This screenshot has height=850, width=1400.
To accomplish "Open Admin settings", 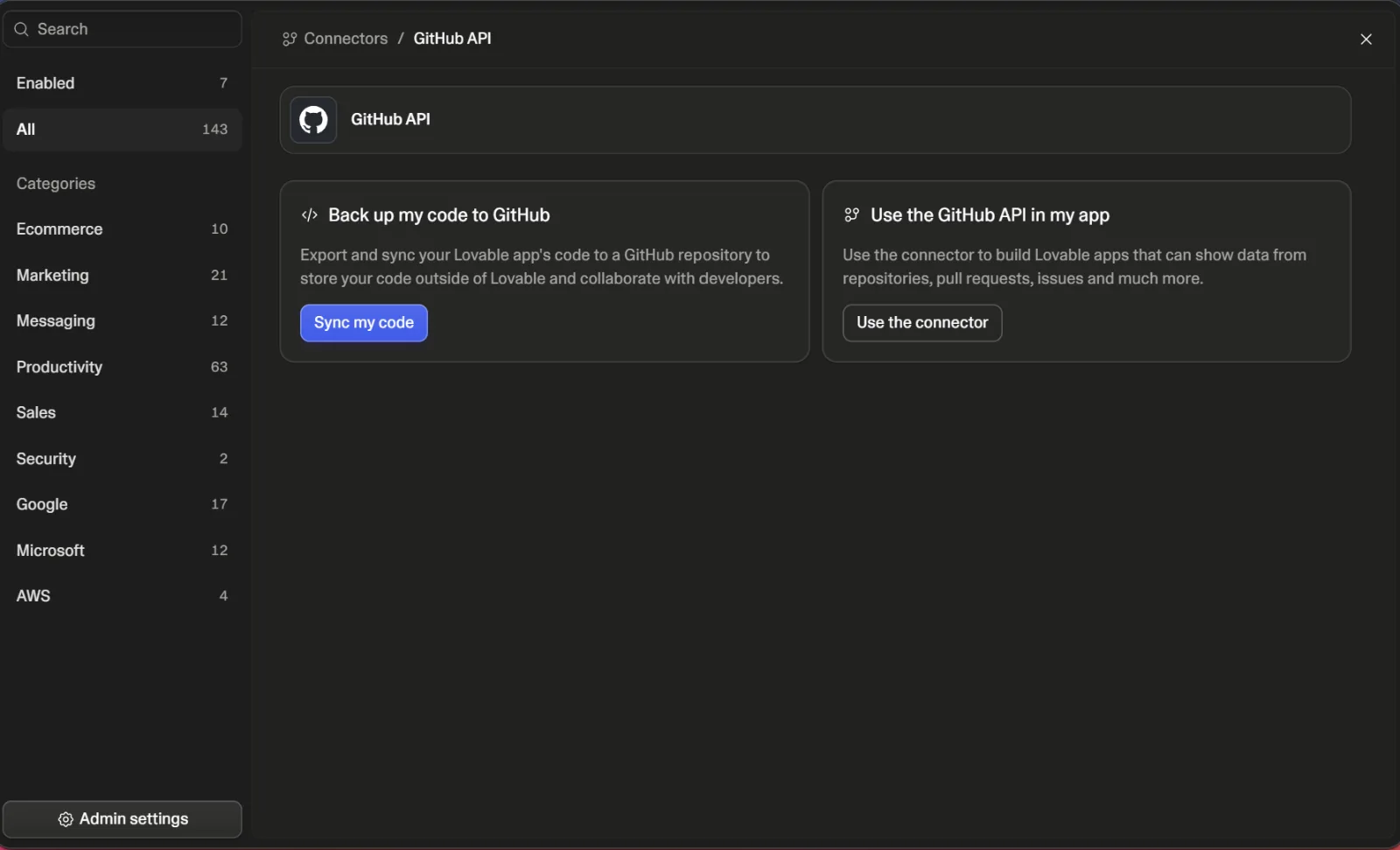I will (122, 819).
